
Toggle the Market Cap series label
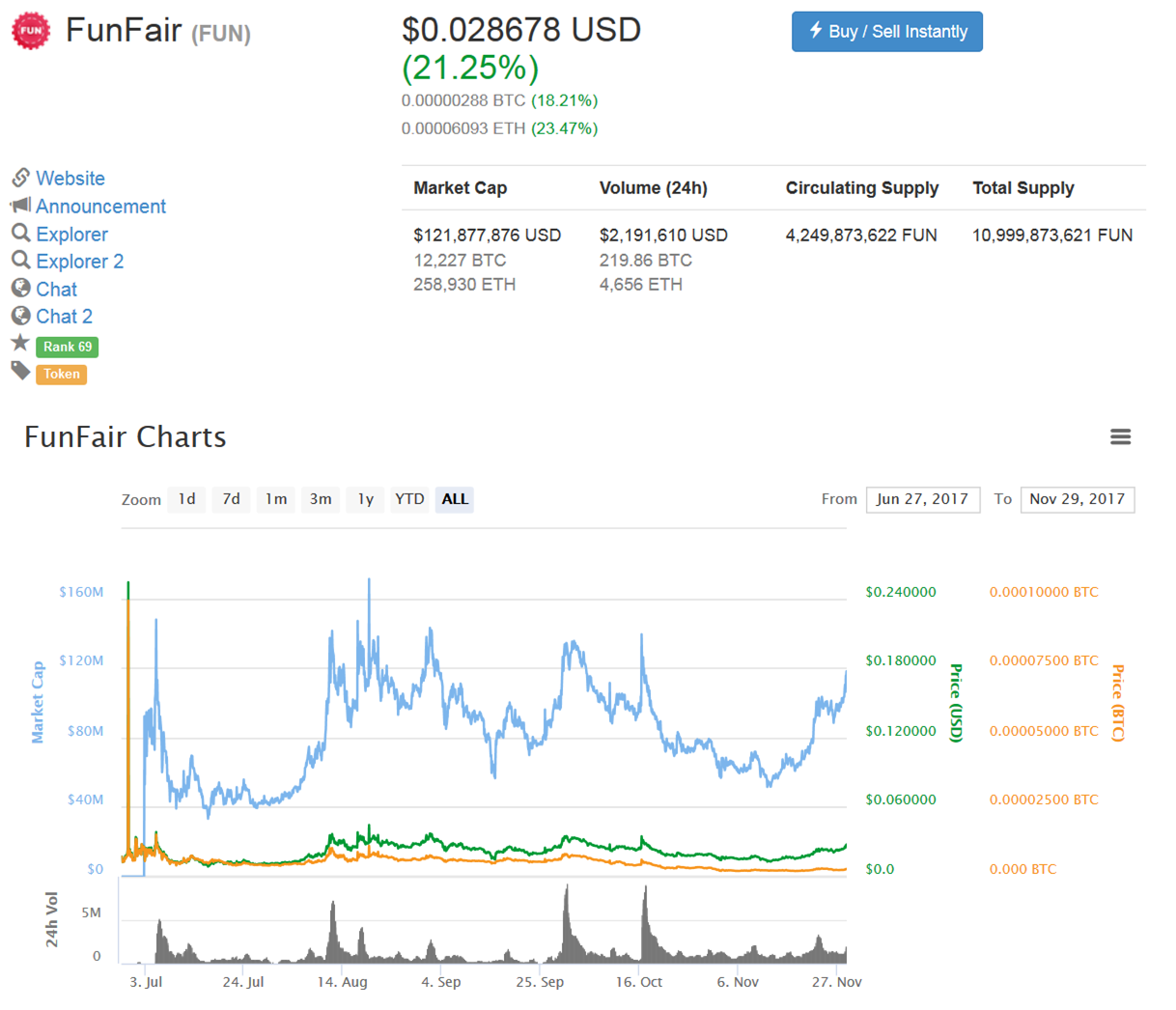point(38,702)
